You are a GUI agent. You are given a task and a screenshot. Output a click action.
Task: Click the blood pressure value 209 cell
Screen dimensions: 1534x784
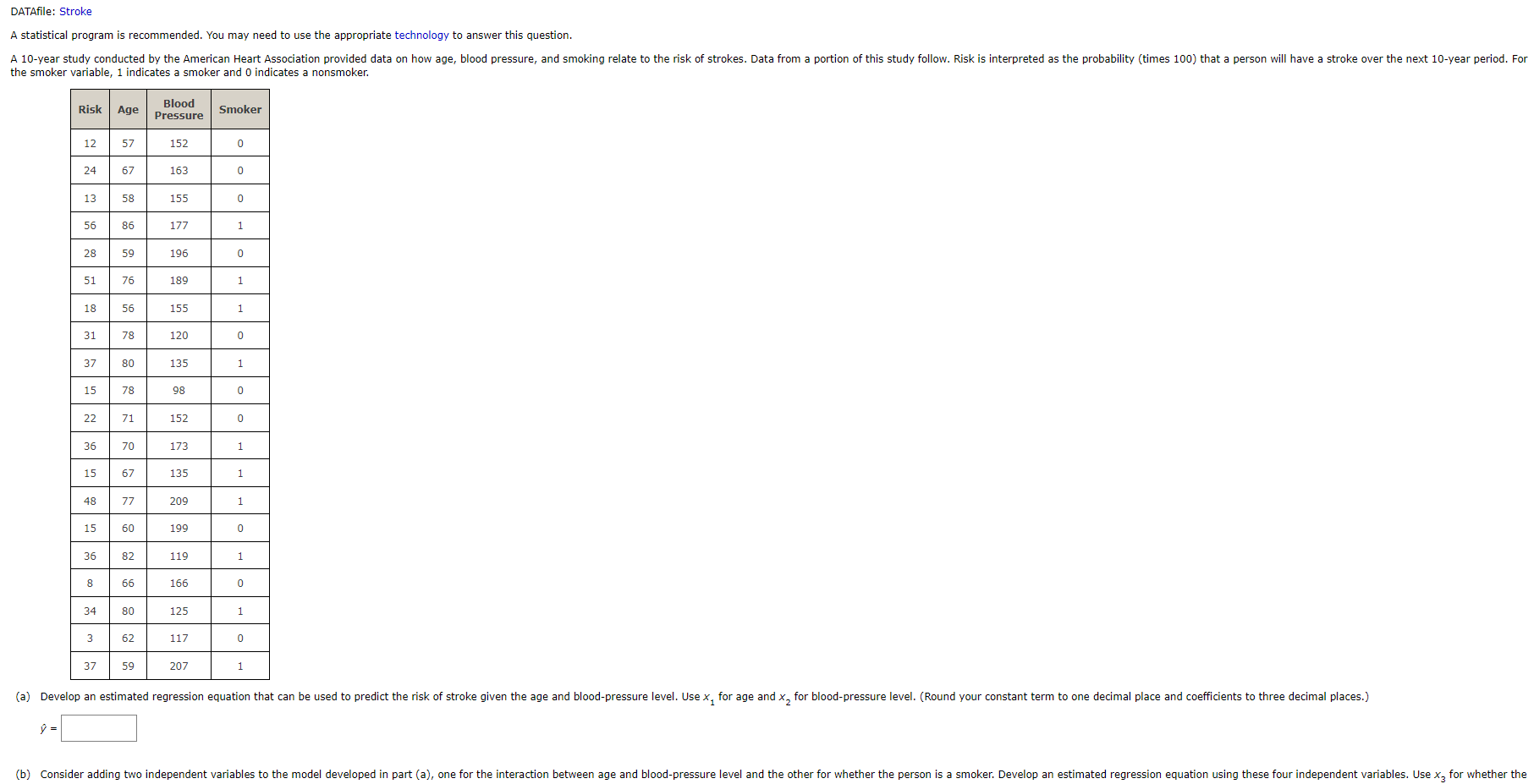179,502
